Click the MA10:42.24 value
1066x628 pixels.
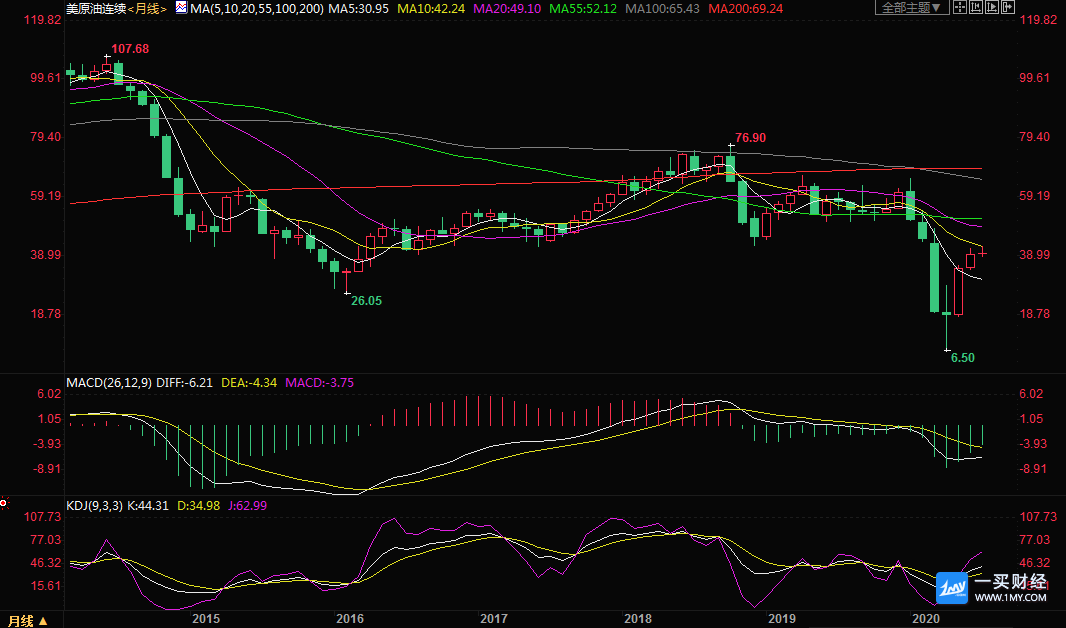431,9
